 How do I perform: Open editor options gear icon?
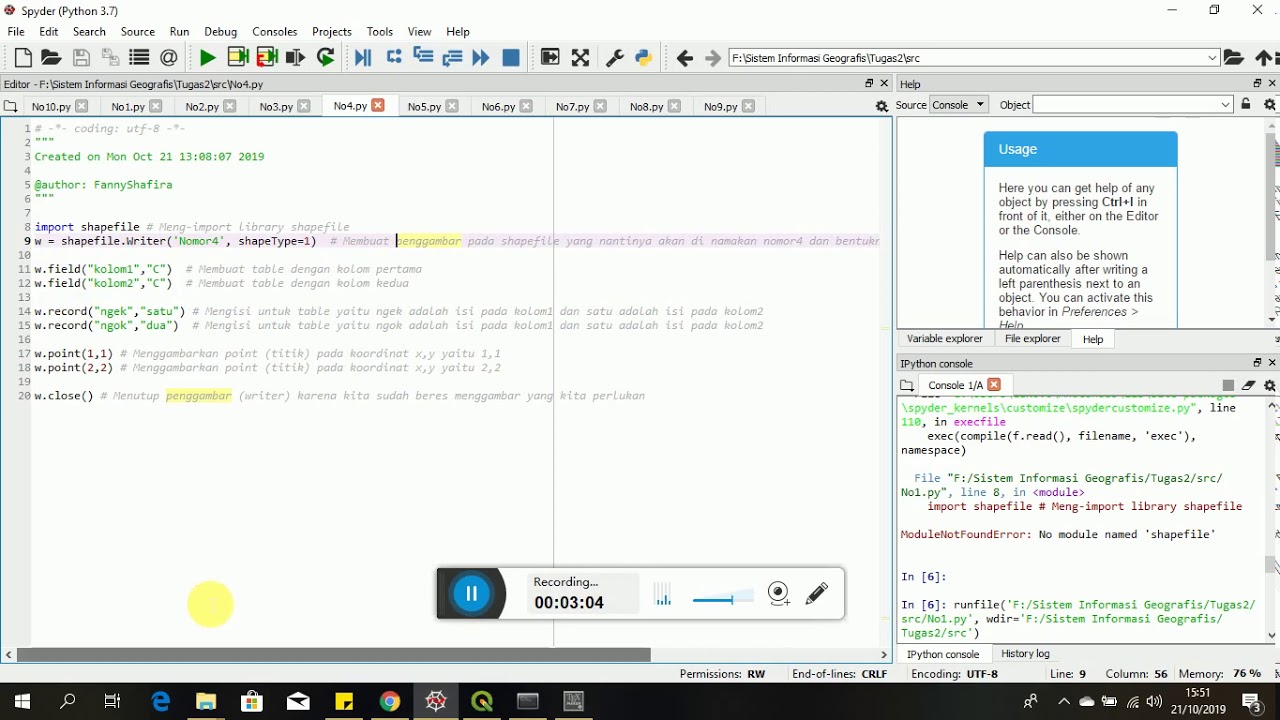[882, 106]
